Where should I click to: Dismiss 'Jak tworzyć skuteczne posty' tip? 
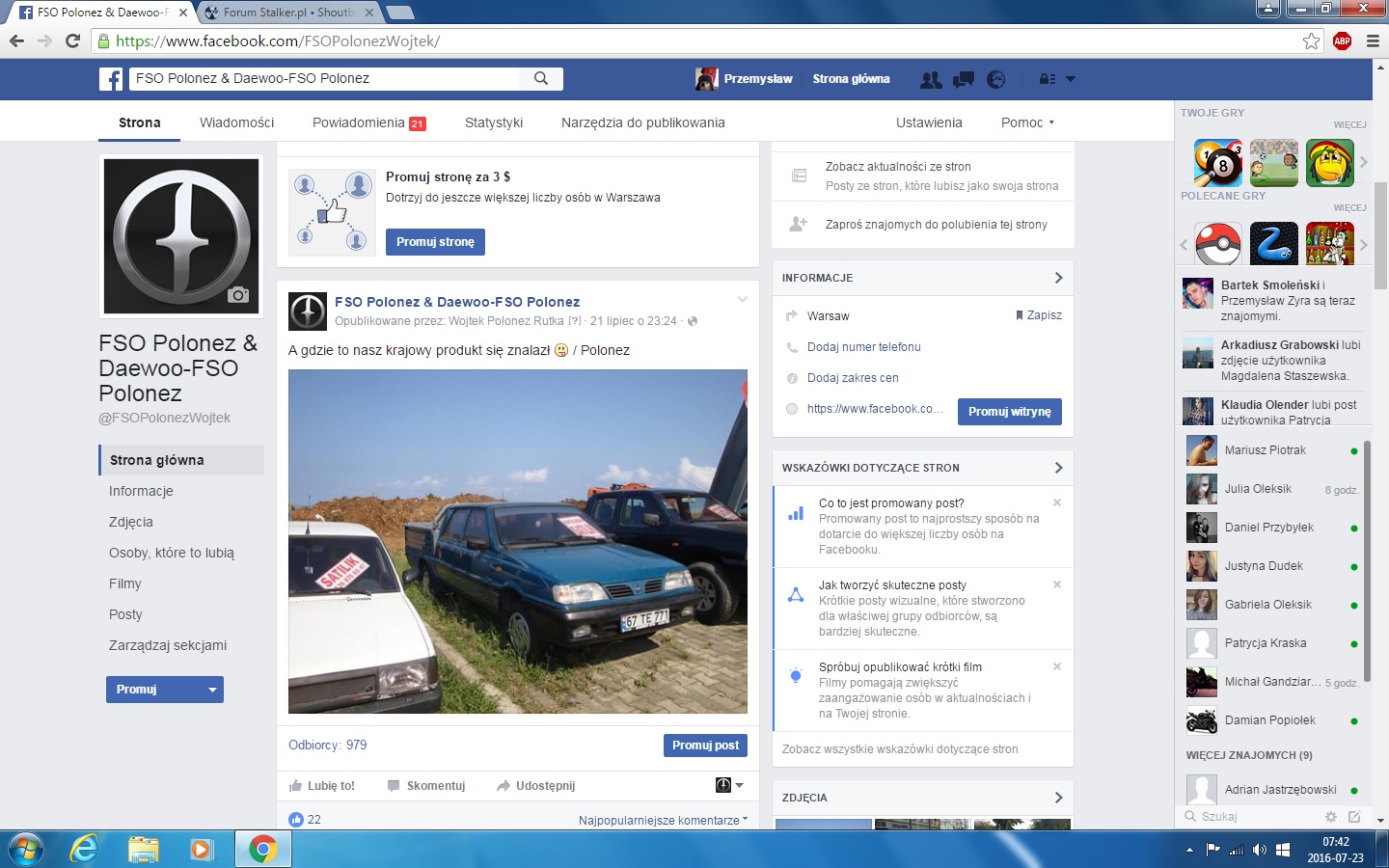click(x=1057, y=584)
